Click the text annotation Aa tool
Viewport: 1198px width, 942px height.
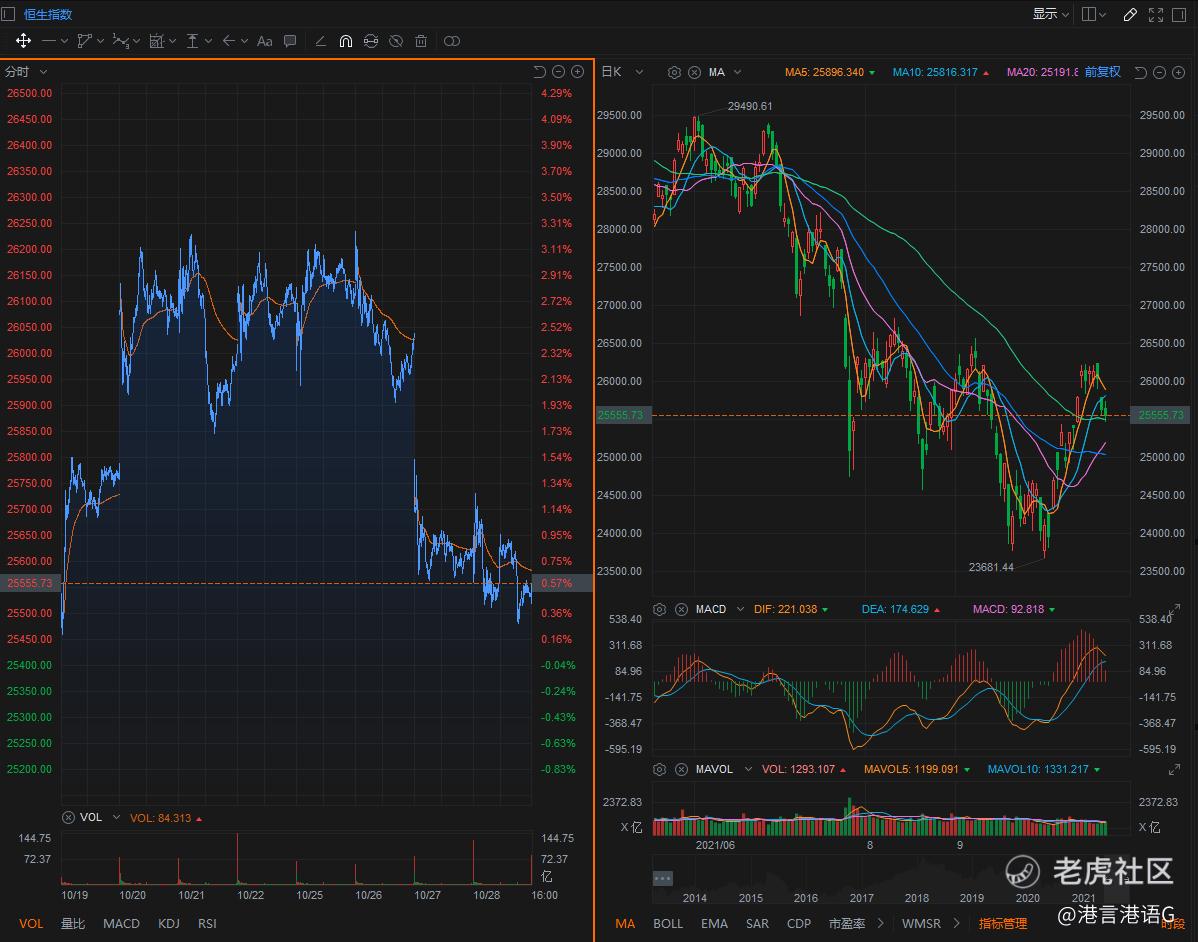(264, 41)
